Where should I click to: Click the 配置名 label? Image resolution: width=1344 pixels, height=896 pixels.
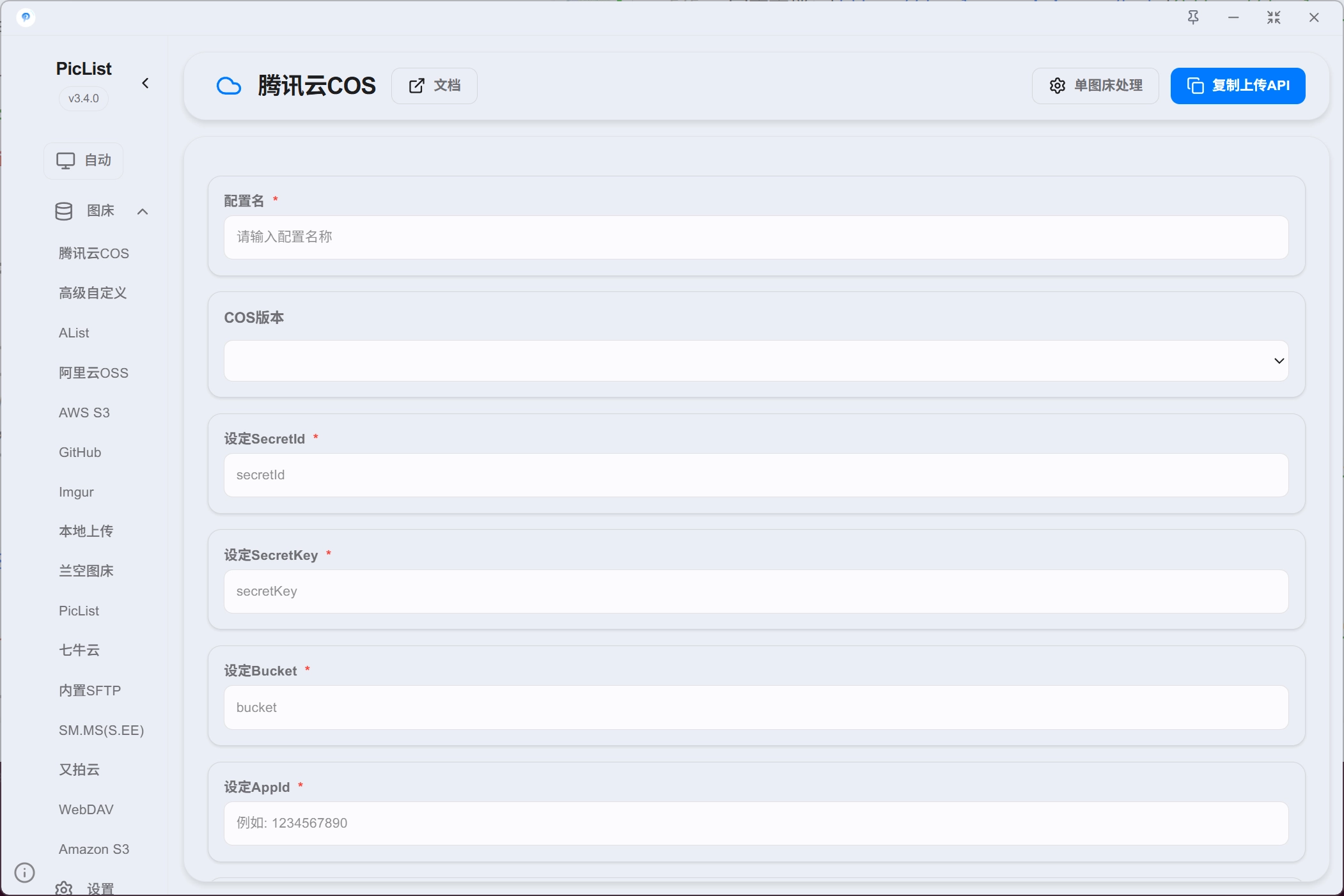[244, 201]
